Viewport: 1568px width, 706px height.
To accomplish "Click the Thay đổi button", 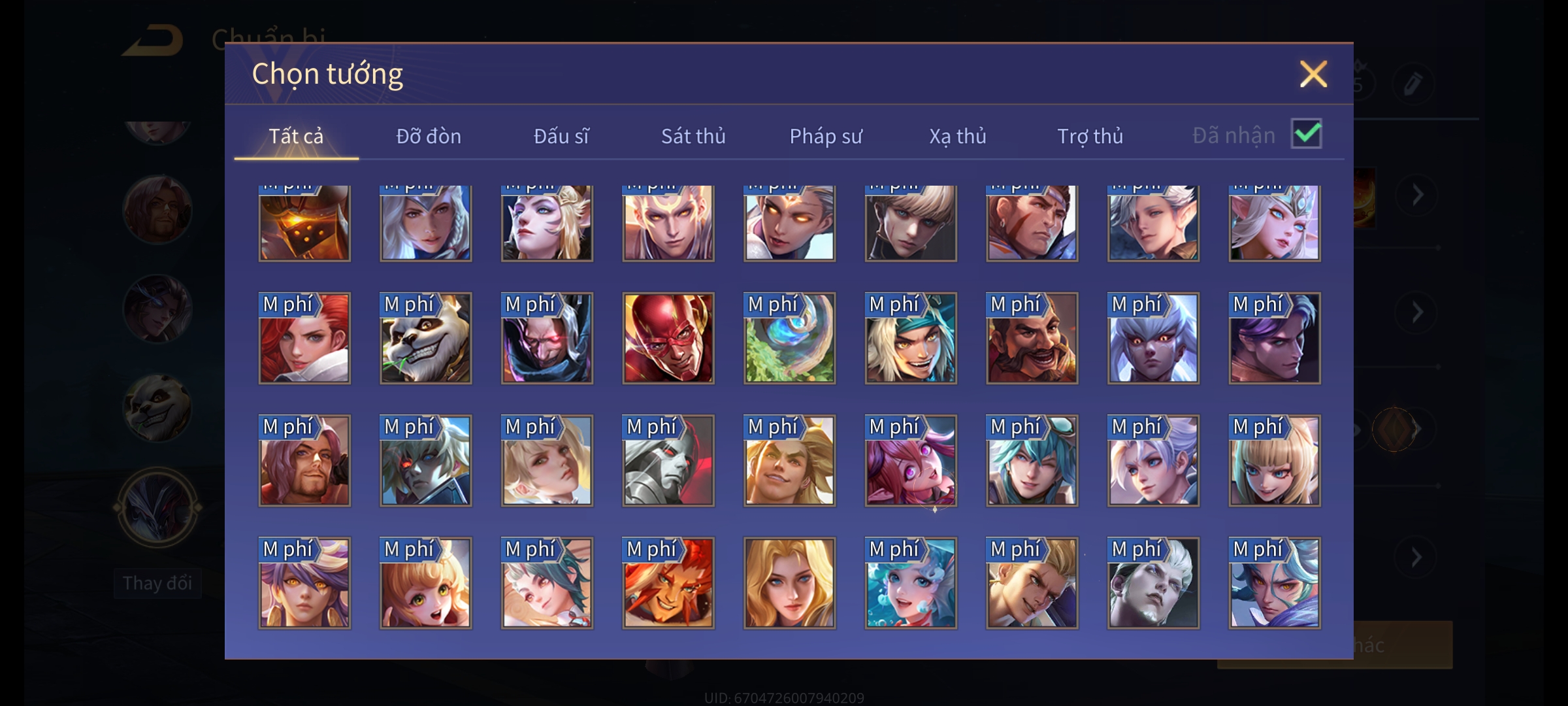I will 157,583.
